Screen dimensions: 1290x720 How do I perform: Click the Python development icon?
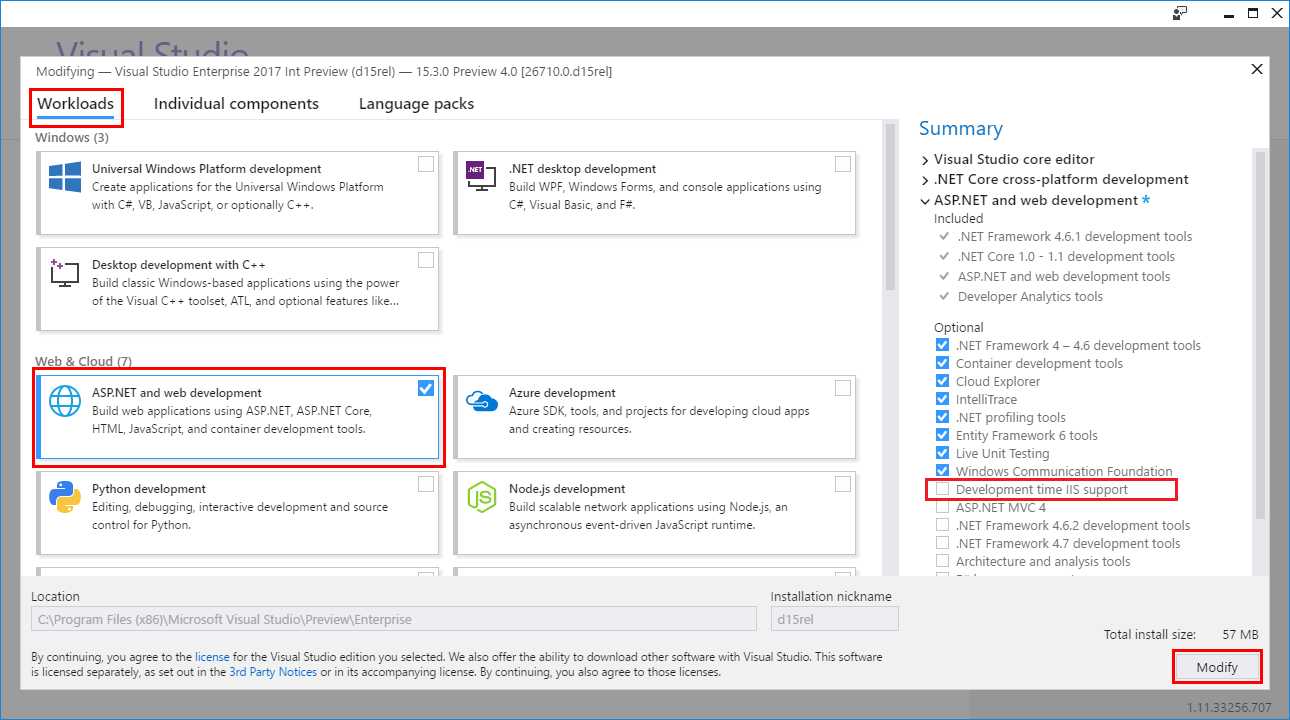(65, 498)
